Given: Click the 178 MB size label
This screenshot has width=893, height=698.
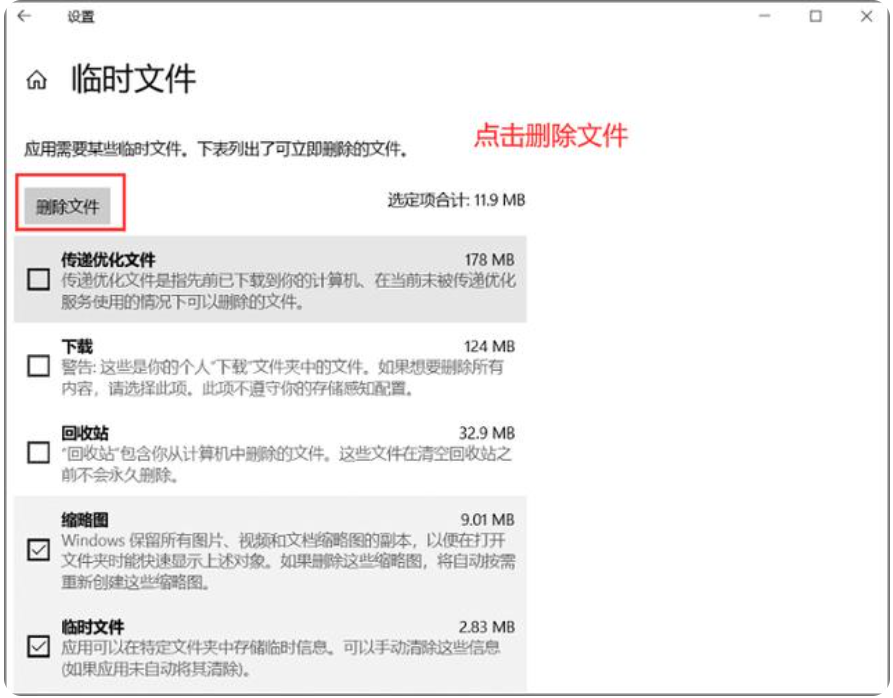Looking at the screenshot, I should (x=489, y=260).
